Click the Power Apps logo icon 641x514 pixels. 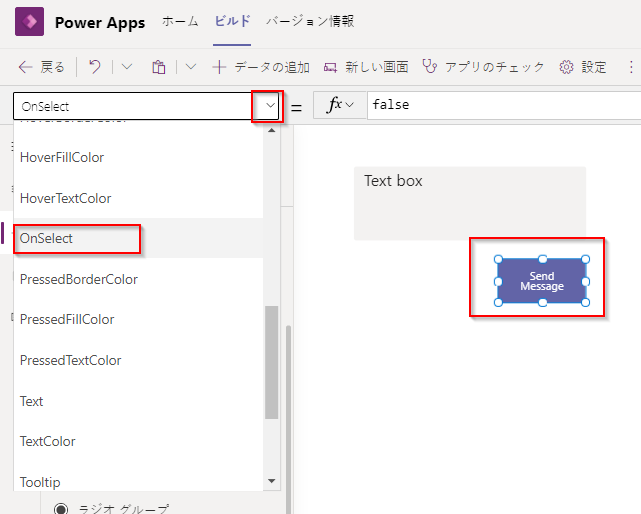[x=29, y=22]
